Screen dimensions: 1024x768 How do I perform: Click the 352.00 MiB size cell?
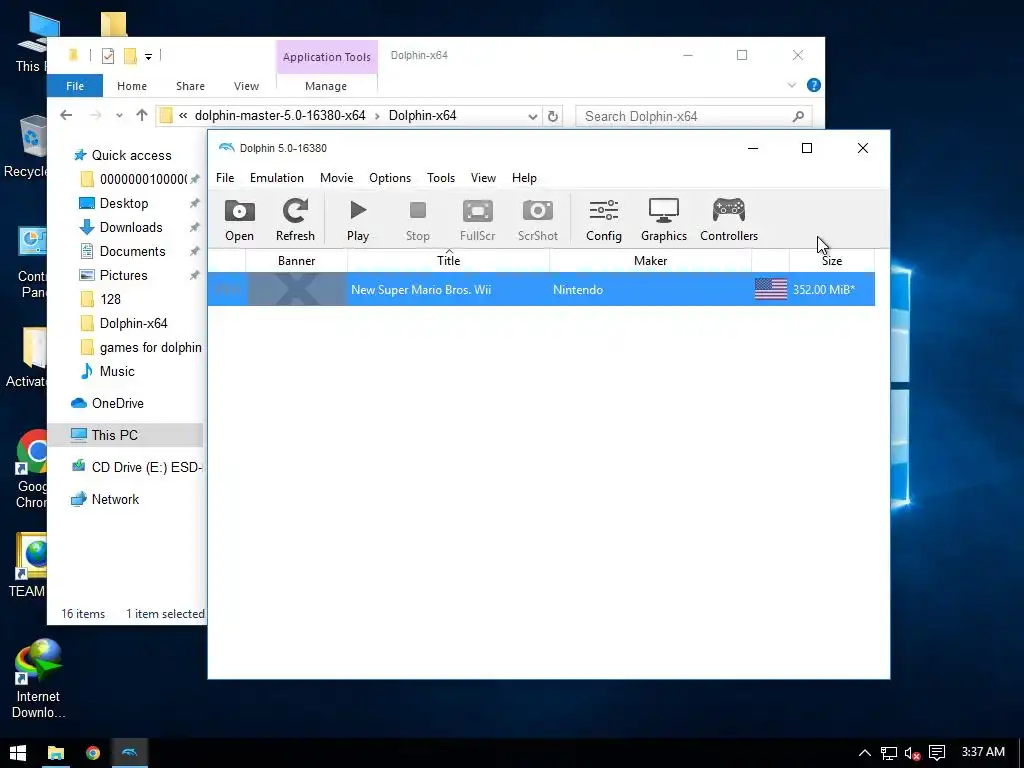click(824, 290)
